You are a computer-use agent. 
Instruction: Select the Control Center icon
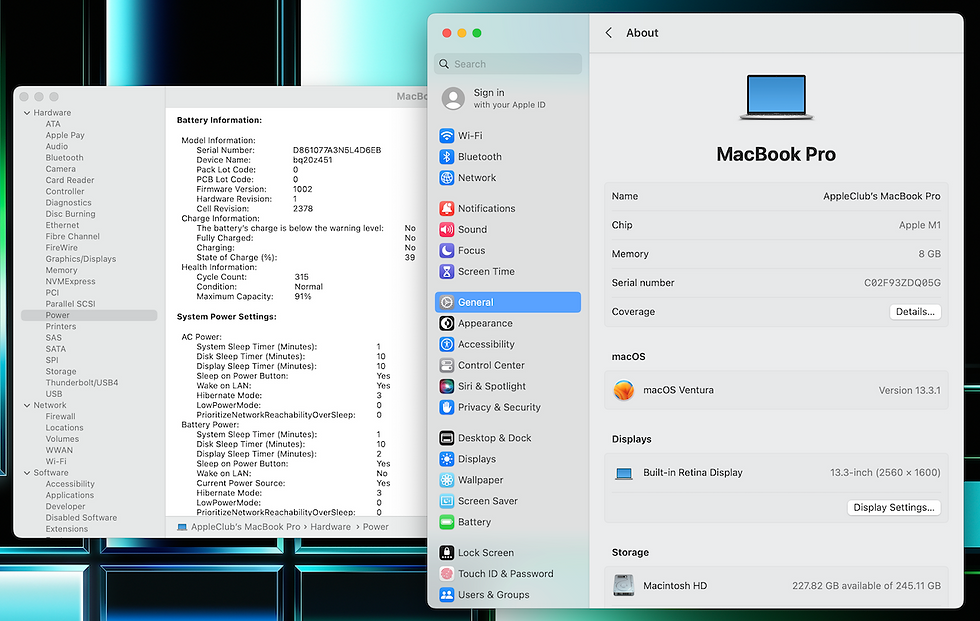(x=446, y=365)
